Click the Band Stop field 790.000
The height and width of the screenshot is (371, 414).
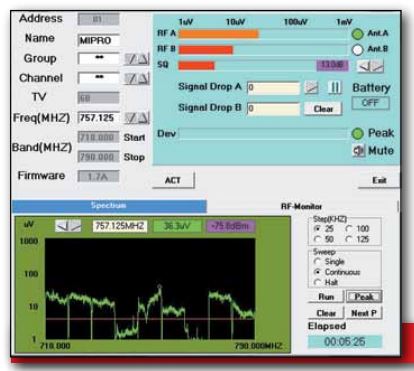coord(98,157)
